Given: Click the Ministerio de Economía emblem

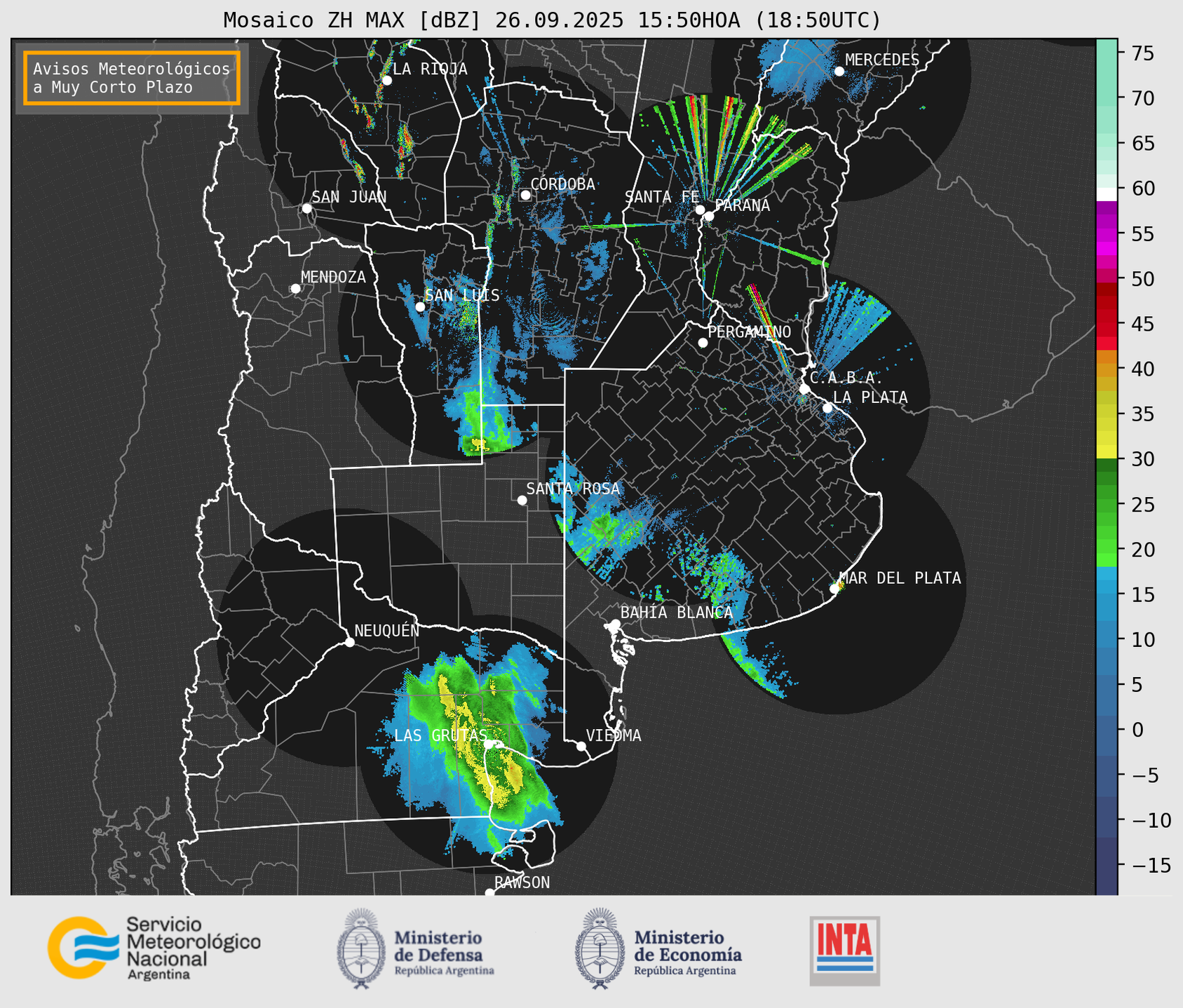Looking at the screenshot, I should pyautogui.click(x=599, y=948).
